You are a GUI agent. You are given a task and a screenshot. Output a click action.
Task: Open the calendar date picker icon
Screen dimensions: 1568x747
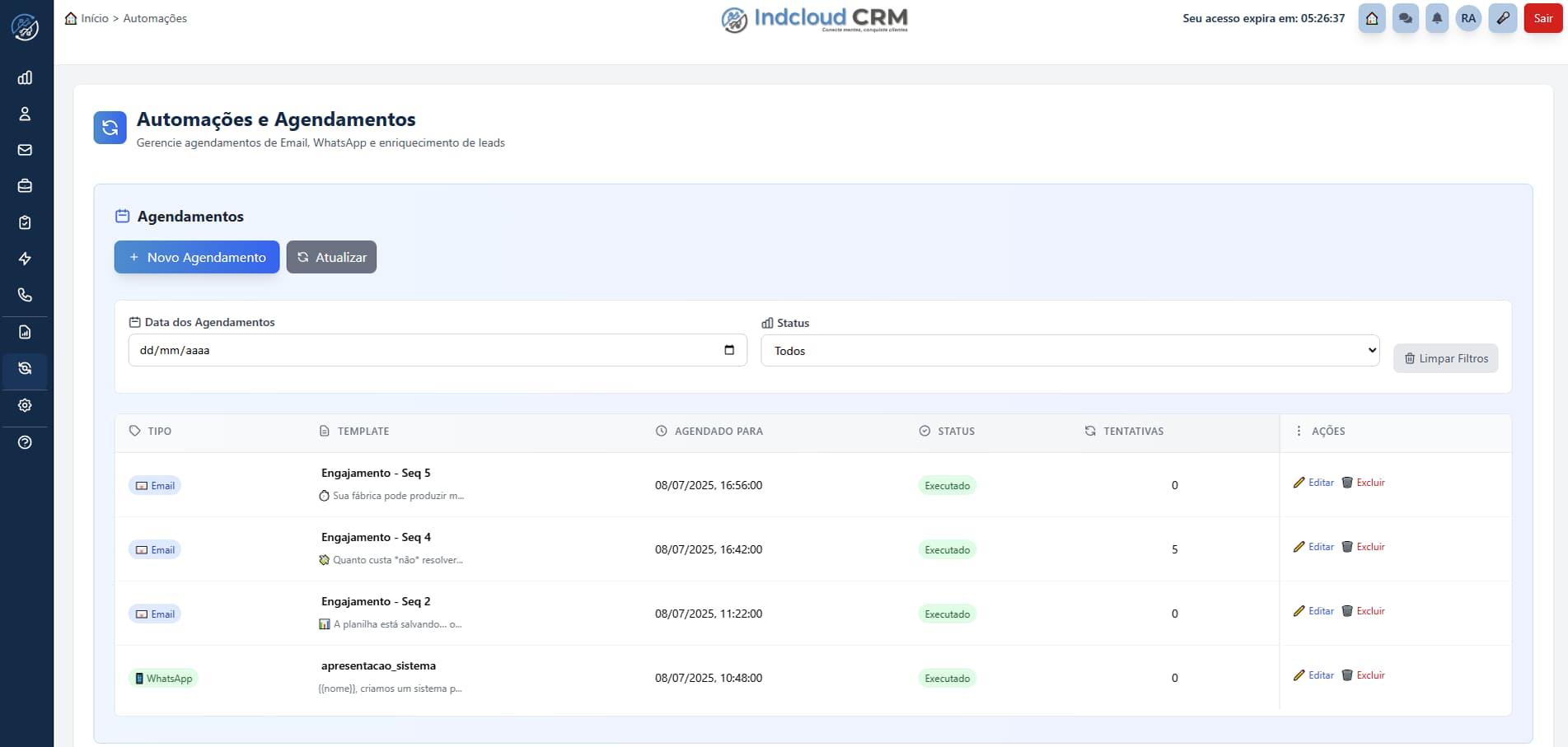(x=728, y=350)
